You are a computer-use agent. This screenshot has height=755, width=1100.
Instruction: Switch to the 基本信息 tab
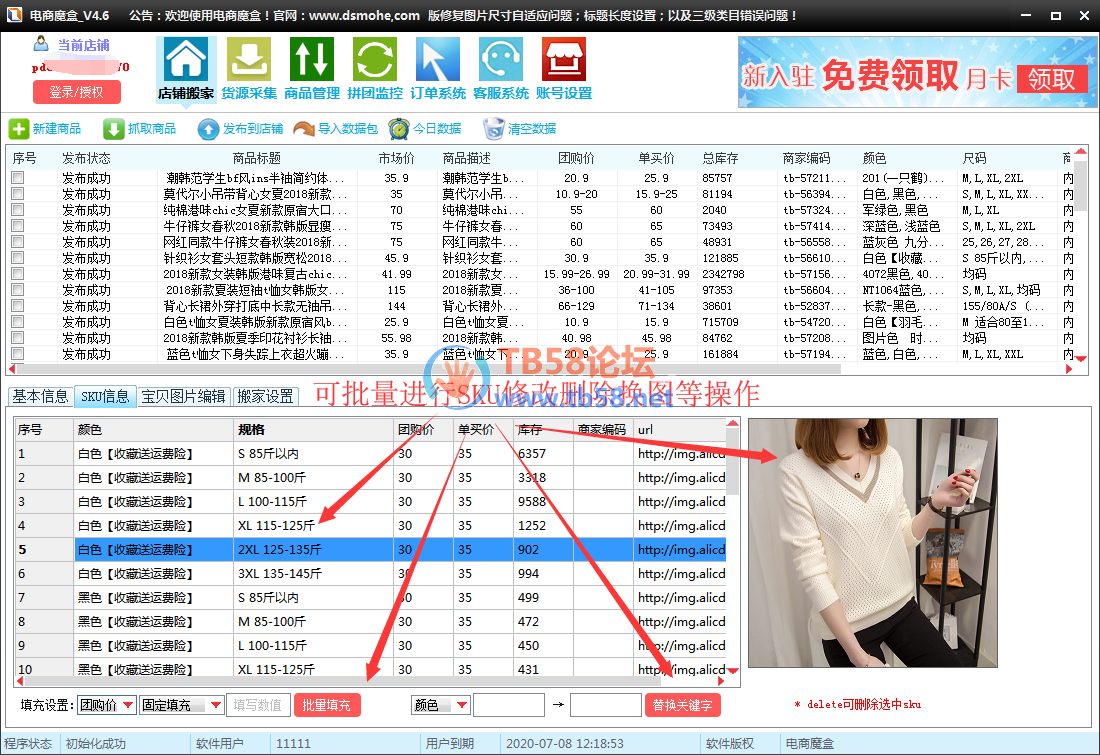tap(40, 396)
